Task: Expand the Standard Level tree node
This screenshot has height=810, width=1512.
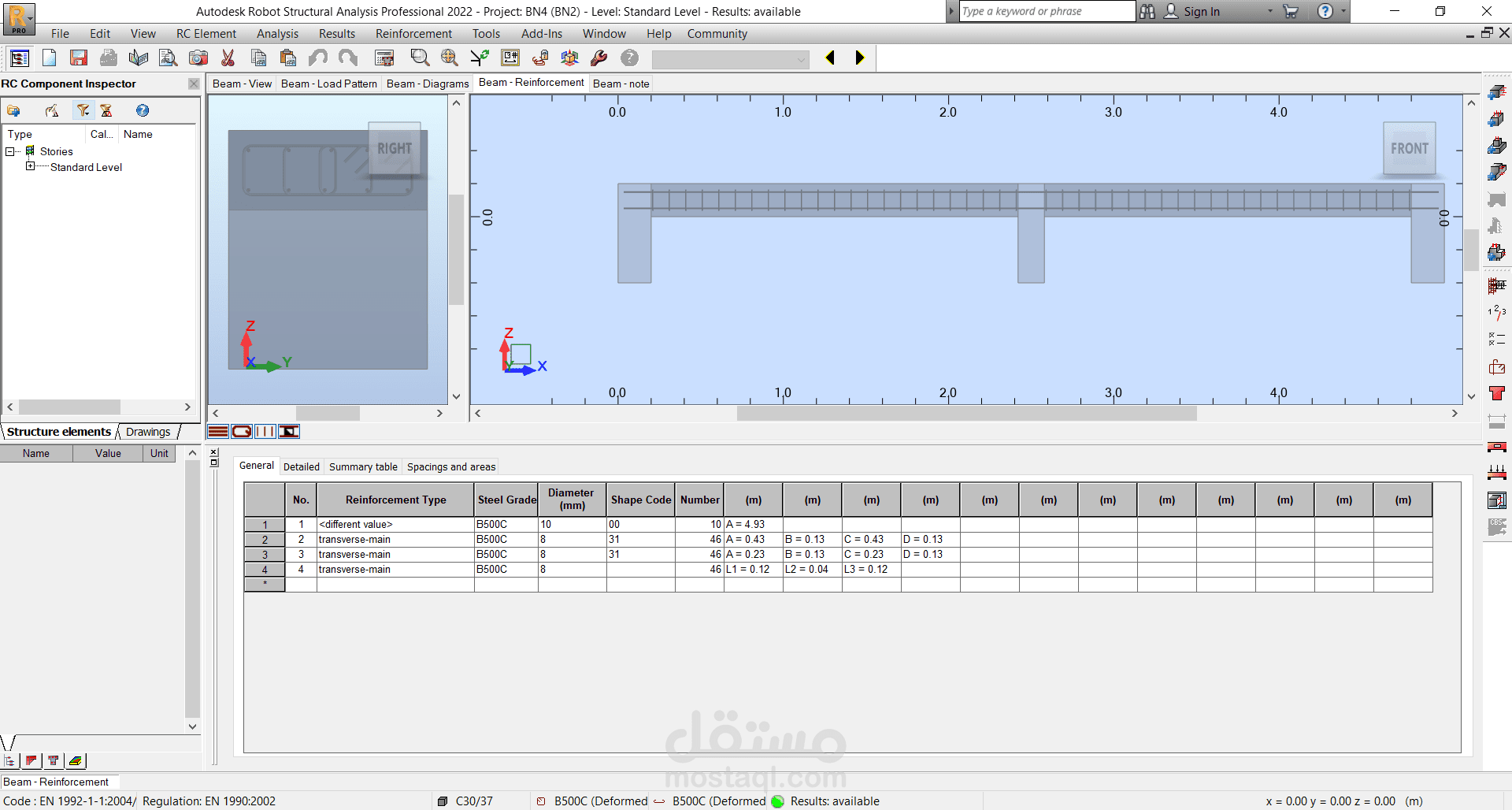Action: pyautogui.click(x=31, y=166)
